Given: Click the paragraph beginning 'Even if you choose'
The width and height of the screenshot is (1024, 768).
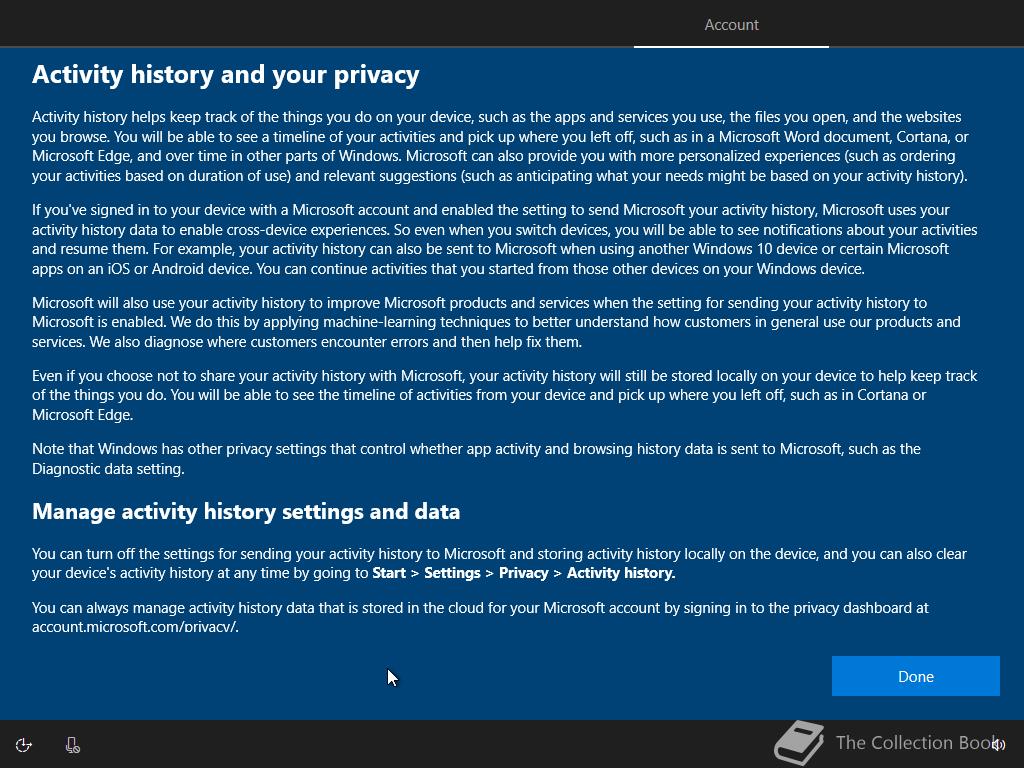Looking at the screenshot, I should tap(505, 395).
